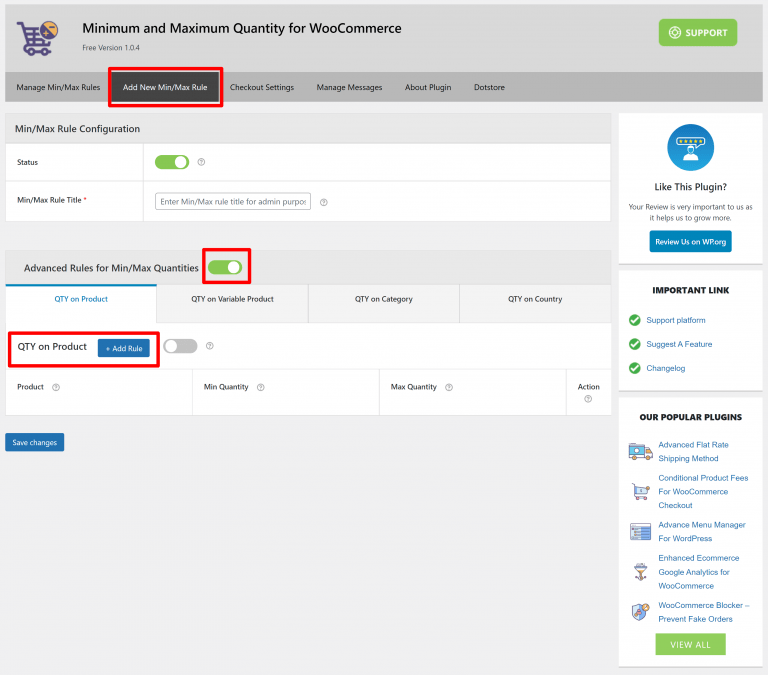
Task: Toggle Advanced Rules for Min/Max Quantities switch
Action: (225, 267)
